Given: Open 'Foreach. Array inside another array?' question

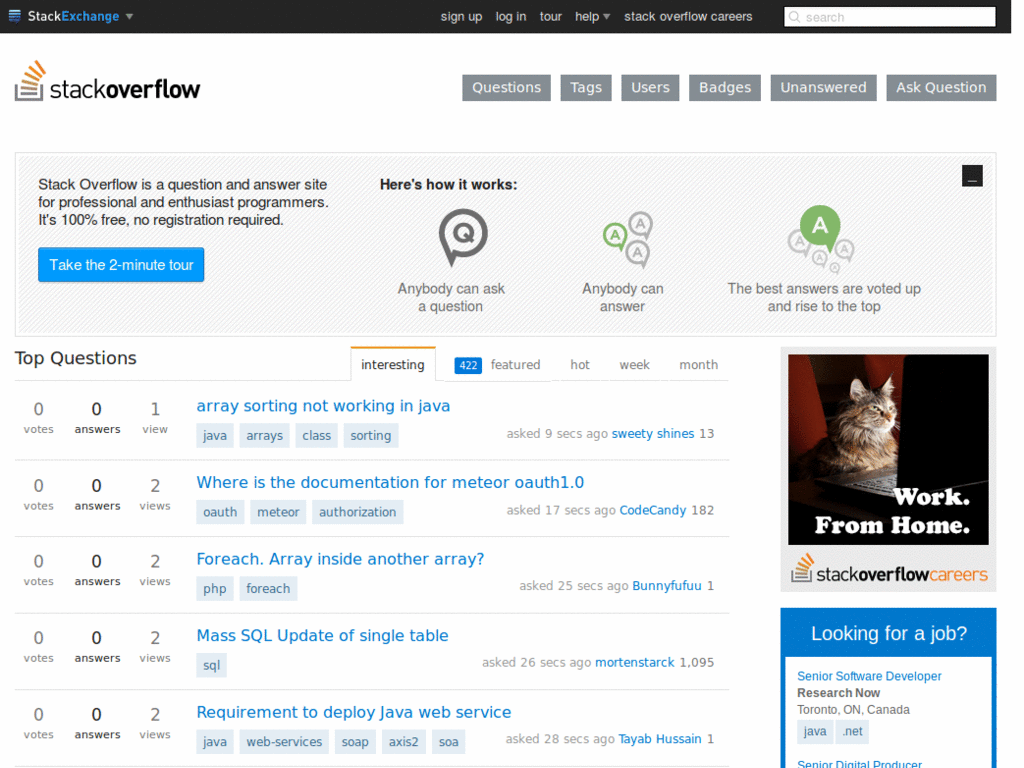Looking at the screenshot, I should point(340,559).
